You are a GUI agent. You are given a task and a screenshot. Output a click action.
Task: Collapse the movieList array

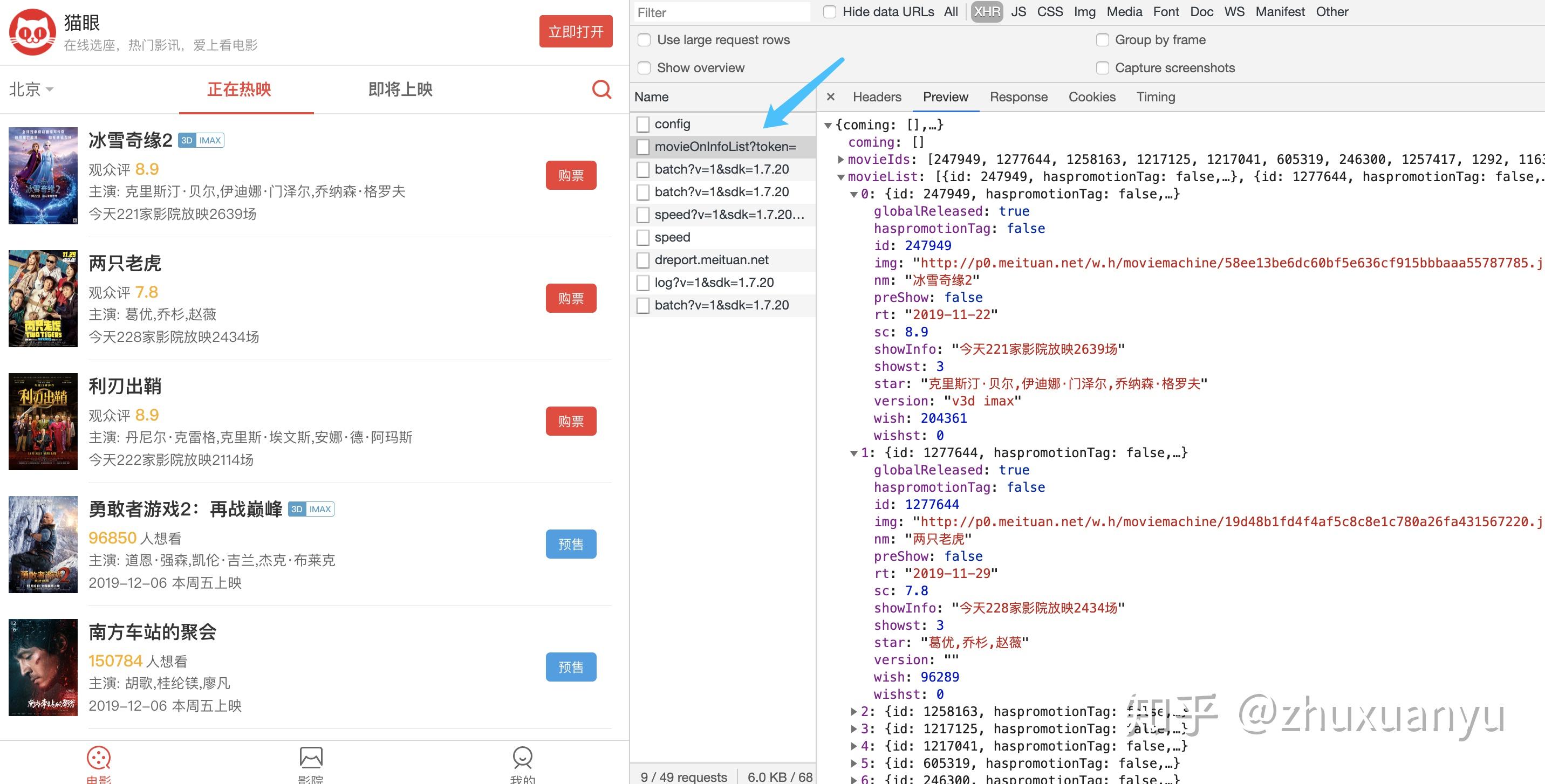pyautogui.click(x=841, y=177)
